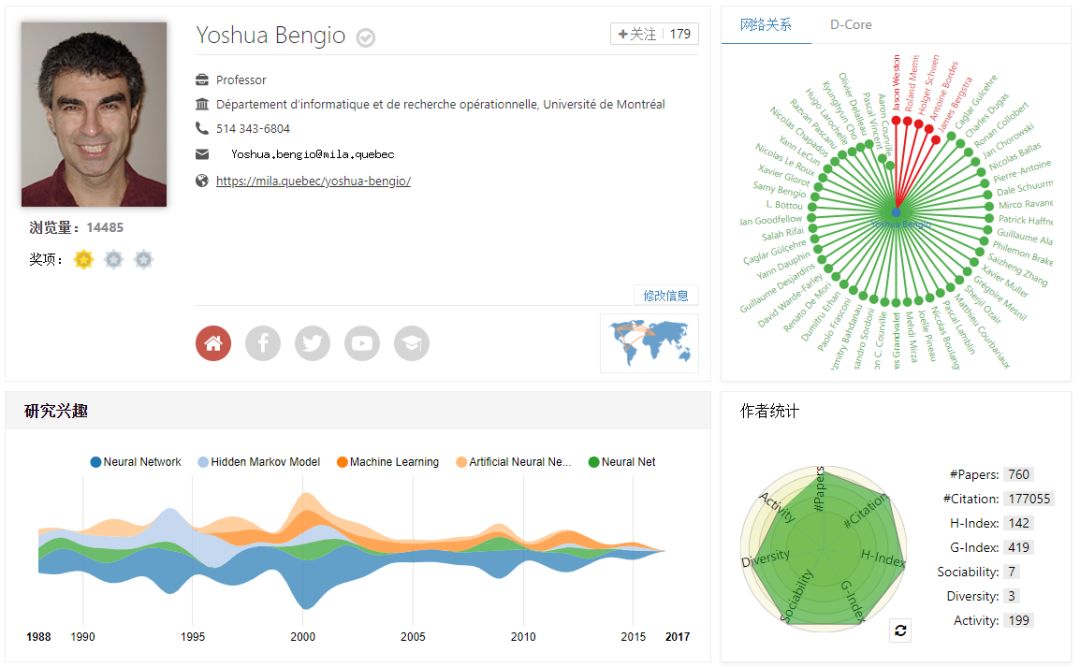This screenshot has height=667, width=1080.
Task: Toggle the green Neural Net legend series
Action: tap(621, 462)
